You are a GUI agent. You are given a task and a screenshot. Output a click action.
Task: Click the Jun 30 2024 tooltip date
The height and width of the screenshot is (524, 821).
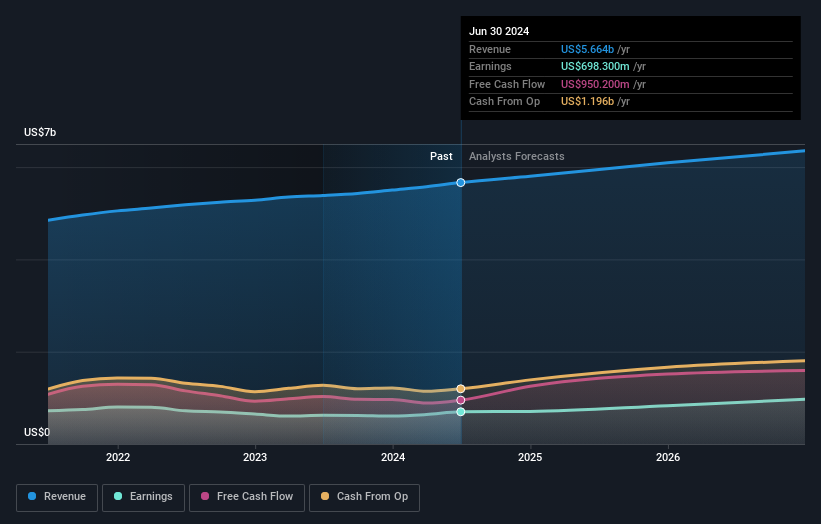point(499,31)
